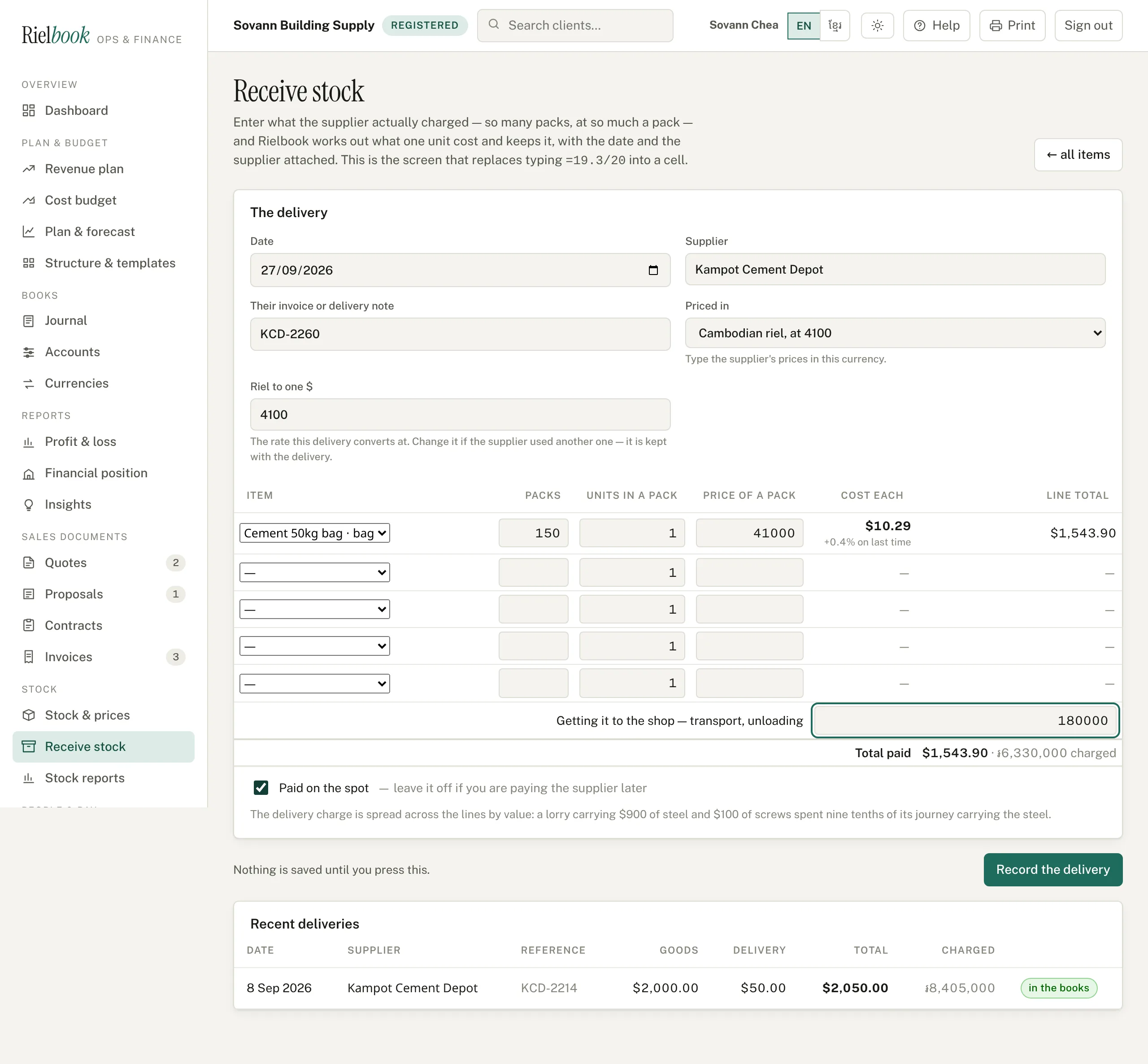
Task: Click the Quotes count badge 2
Action: coord(175,563)
